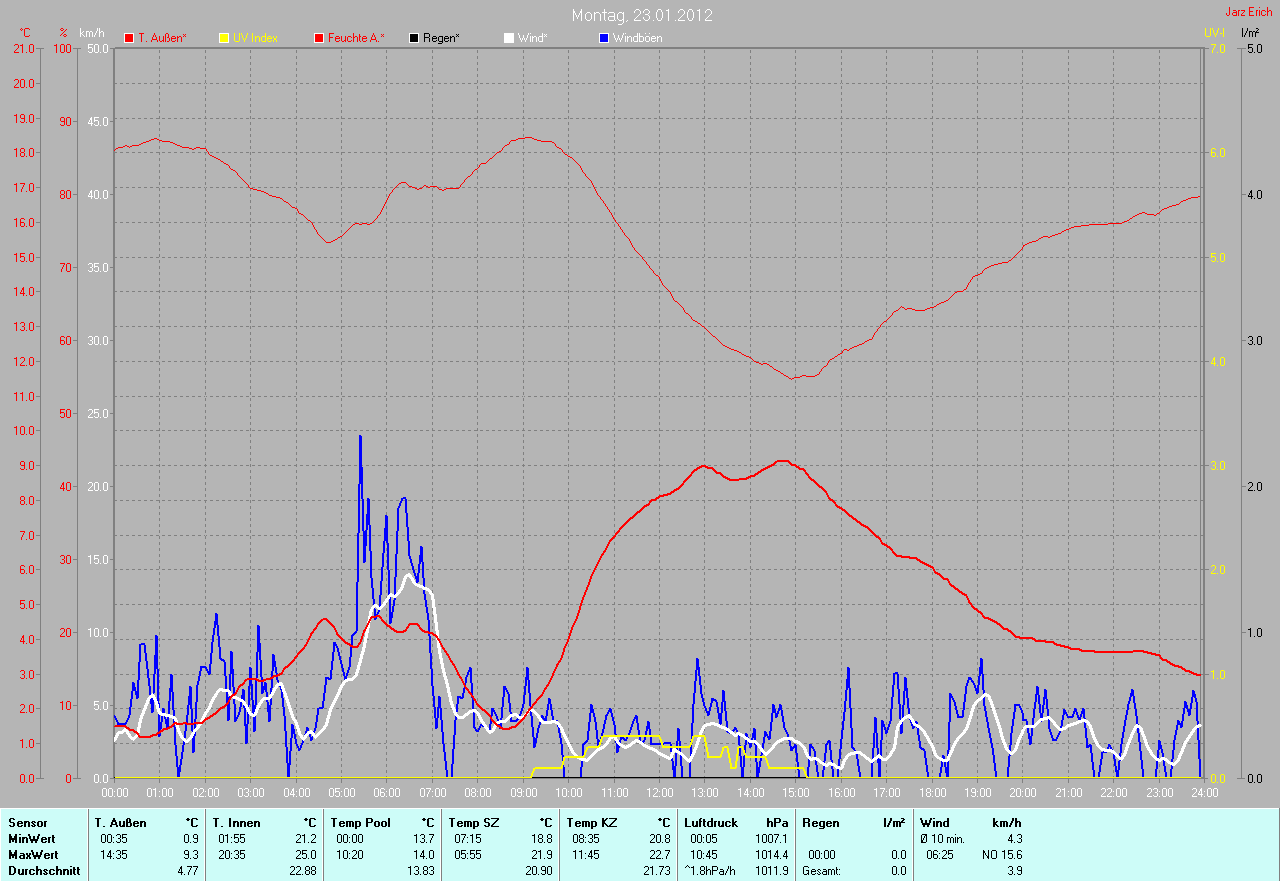Select the 'MaxWert' row label
Screen dimensions: 1280x881
click(x=34, y=855)
